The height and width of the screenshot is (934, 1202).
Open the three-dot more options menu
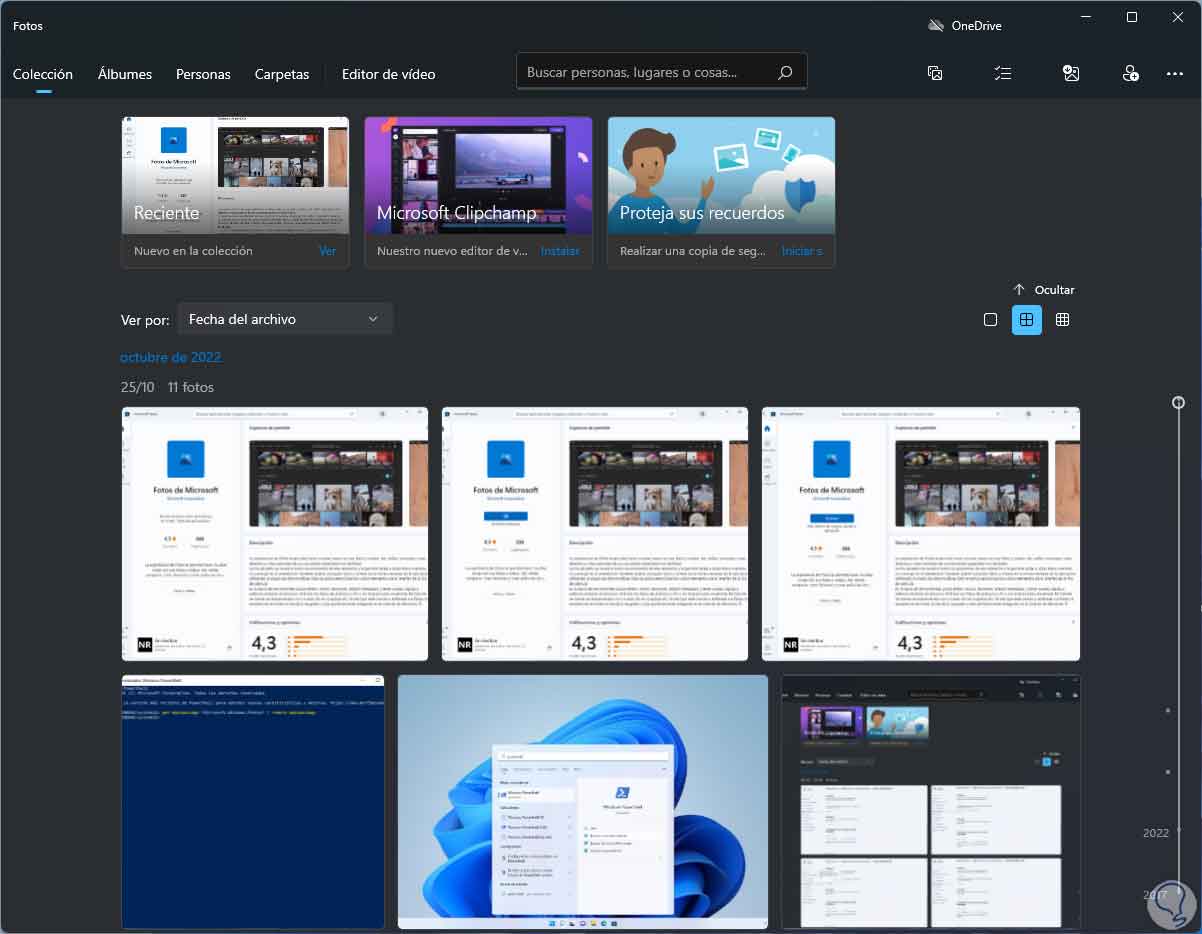1175,74
